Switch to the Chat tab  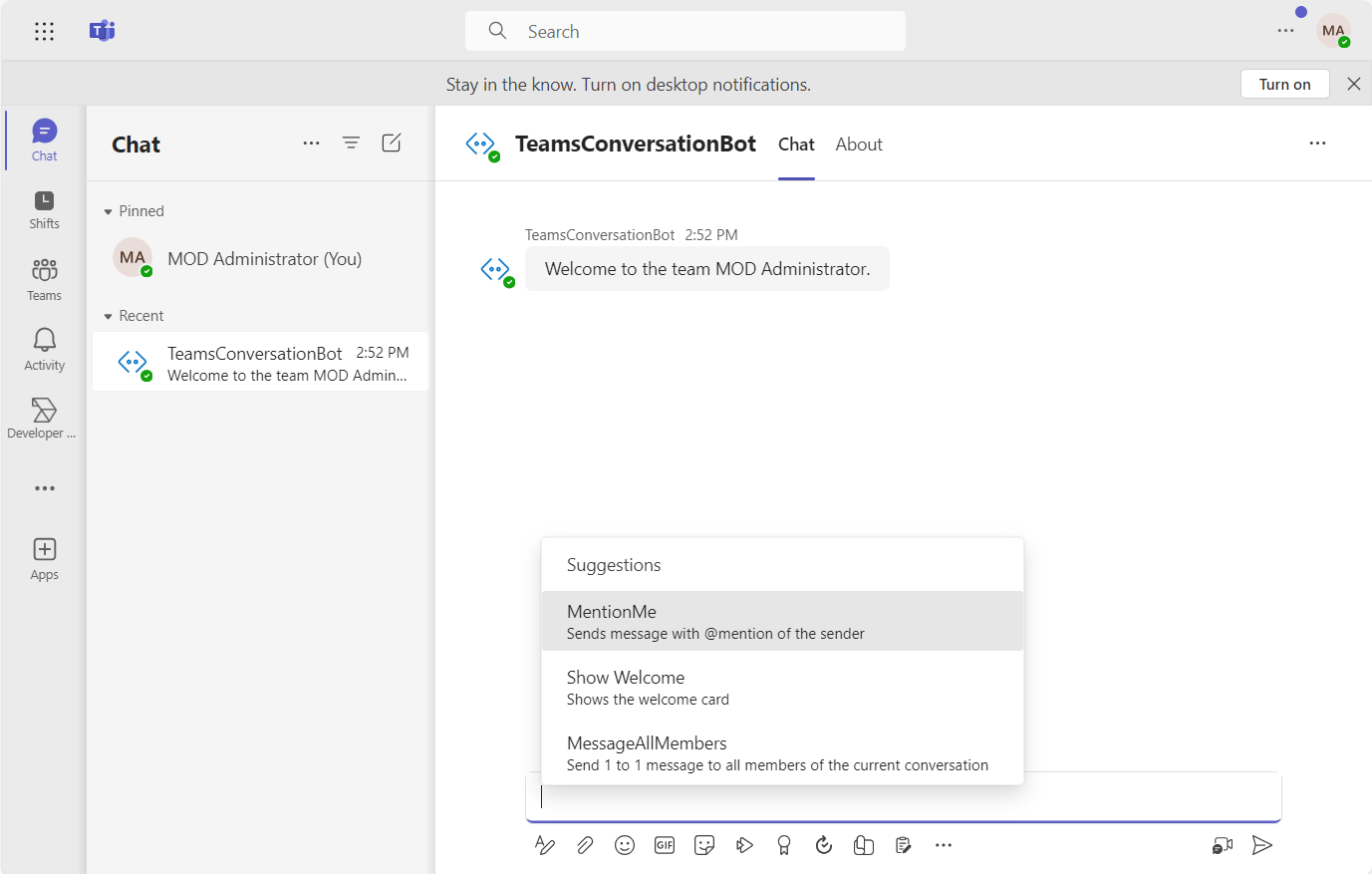click(x=796, y=145)
